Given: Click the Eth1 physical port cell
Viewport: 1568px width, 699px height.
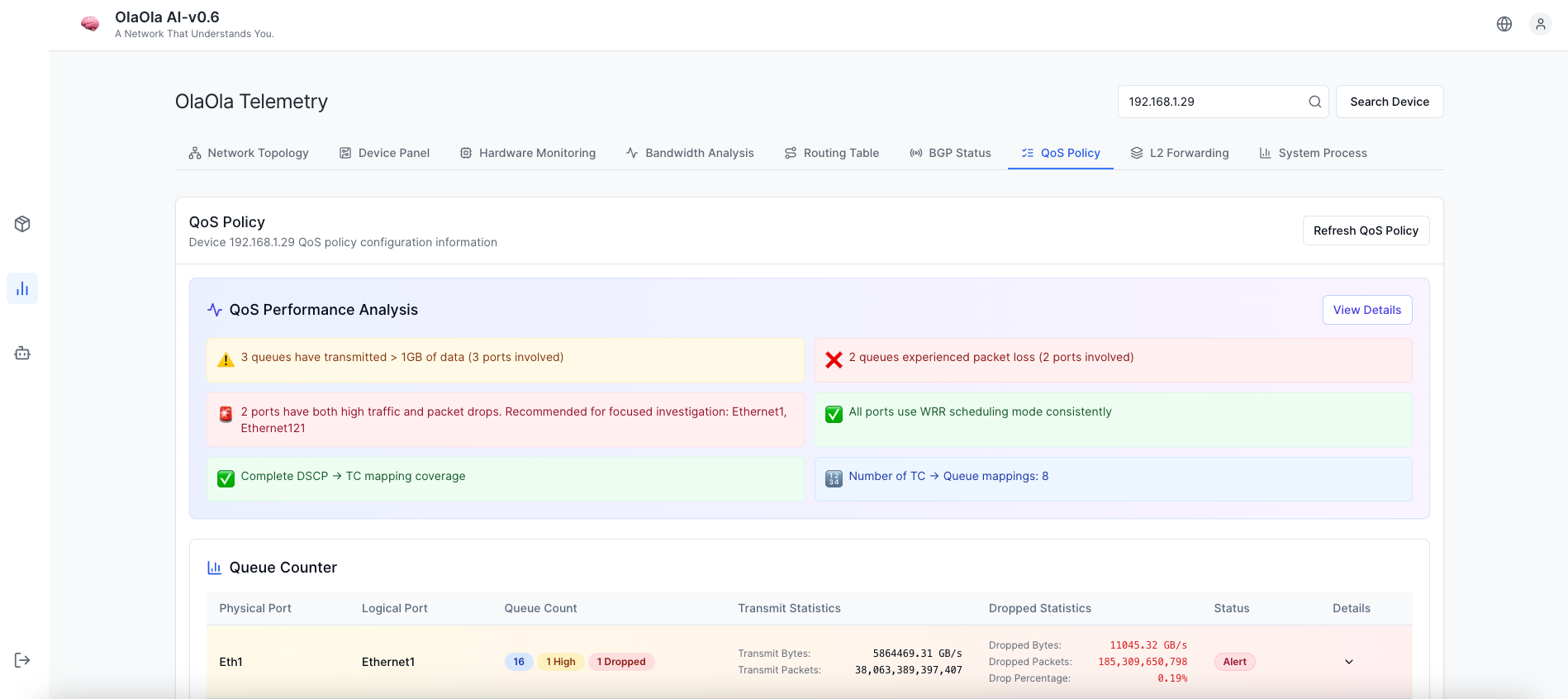Looking at the screenshot, I should [x=230, y=662].
